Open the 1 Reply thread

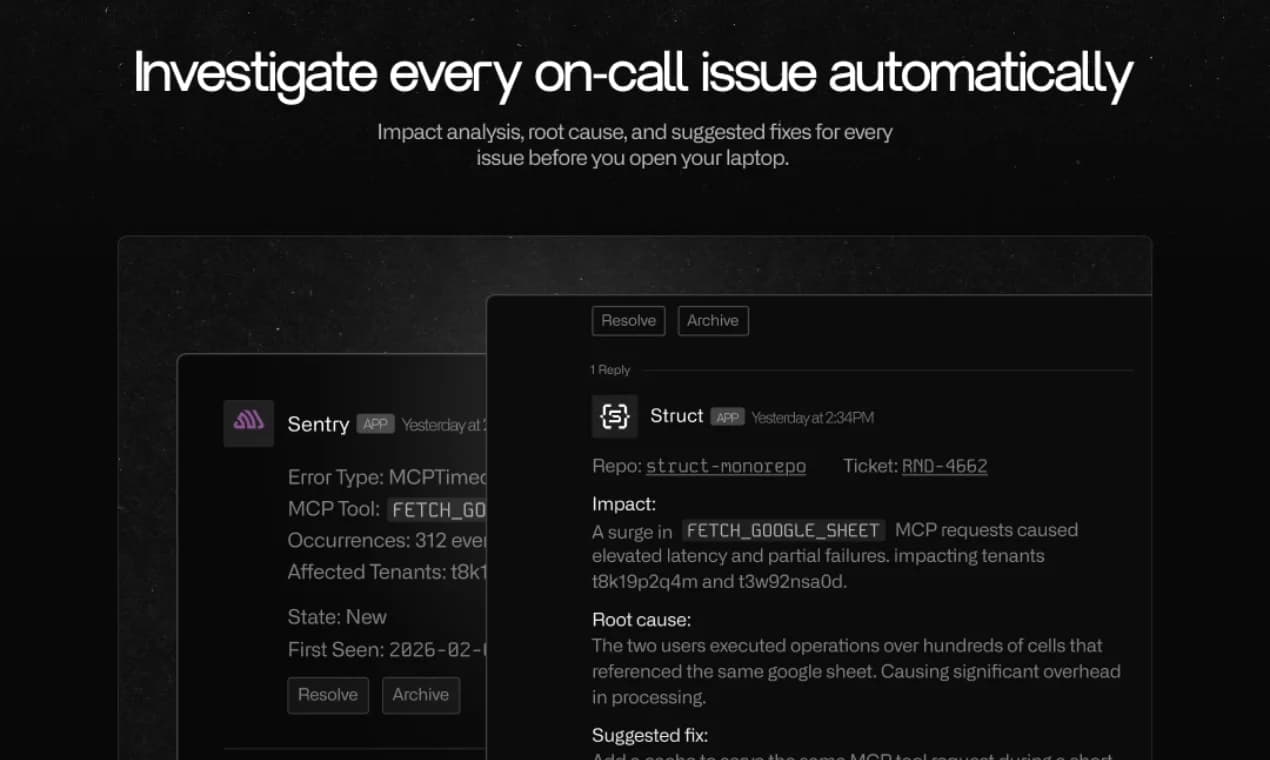pos(610,369)
